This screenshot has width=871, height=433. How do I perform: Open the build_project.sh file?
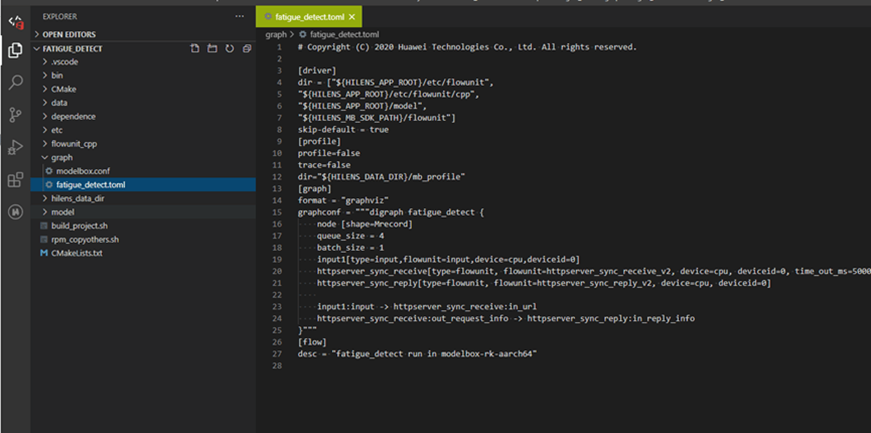pos(143,226)
